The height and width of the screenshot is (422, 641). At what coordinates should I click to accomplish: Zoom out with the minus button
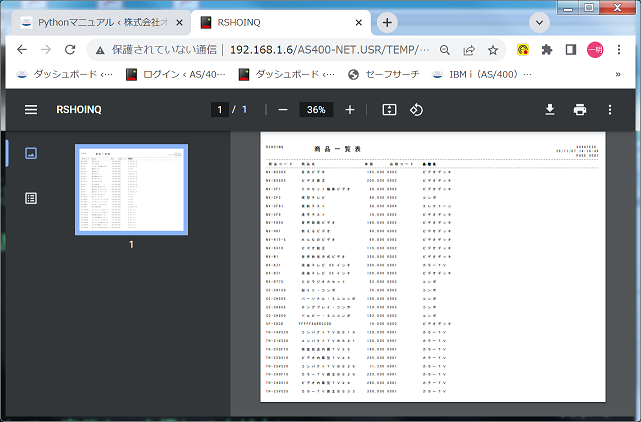pos(283,109)
